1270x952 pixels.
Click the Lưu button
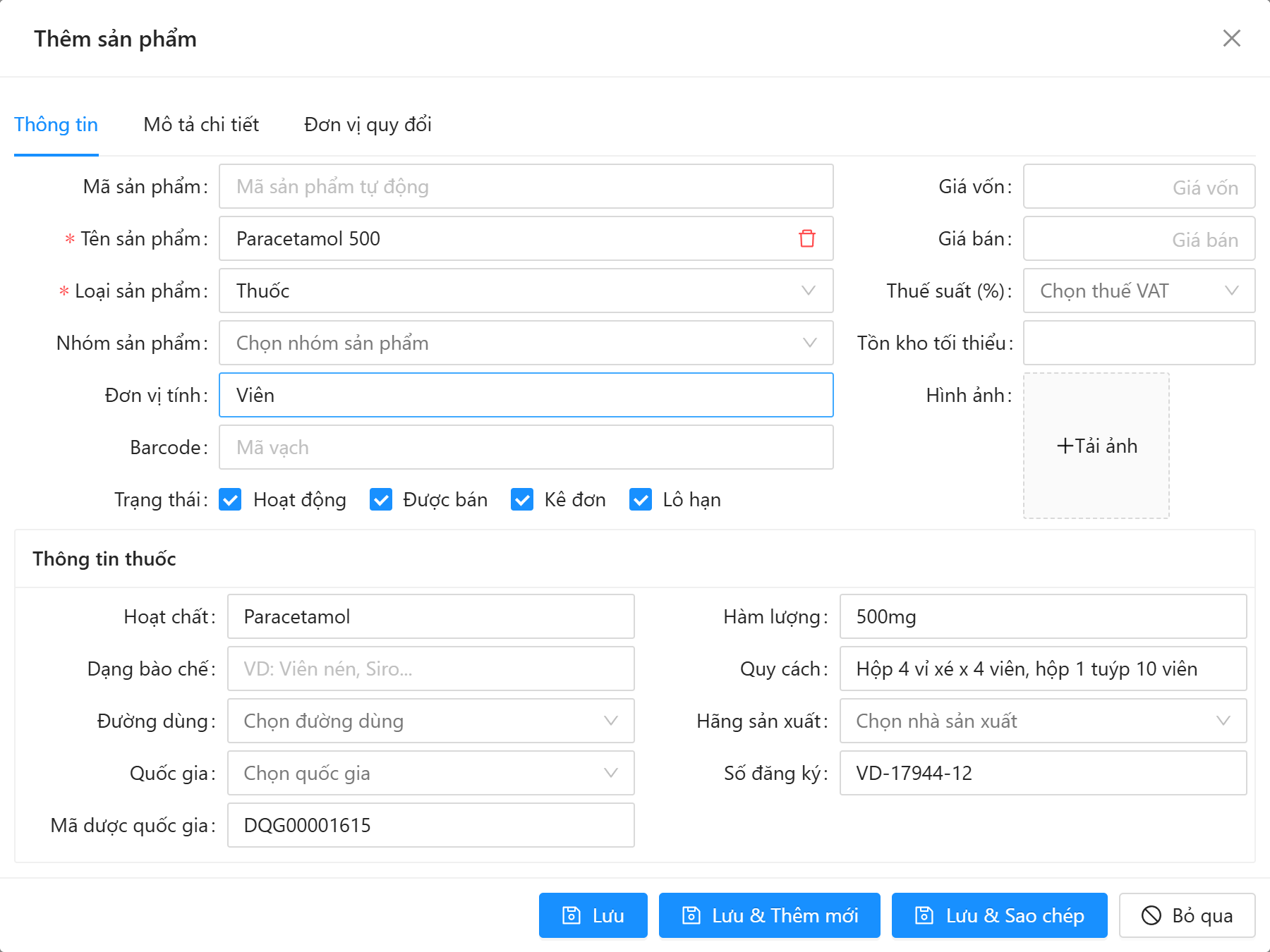pos(593,915)
